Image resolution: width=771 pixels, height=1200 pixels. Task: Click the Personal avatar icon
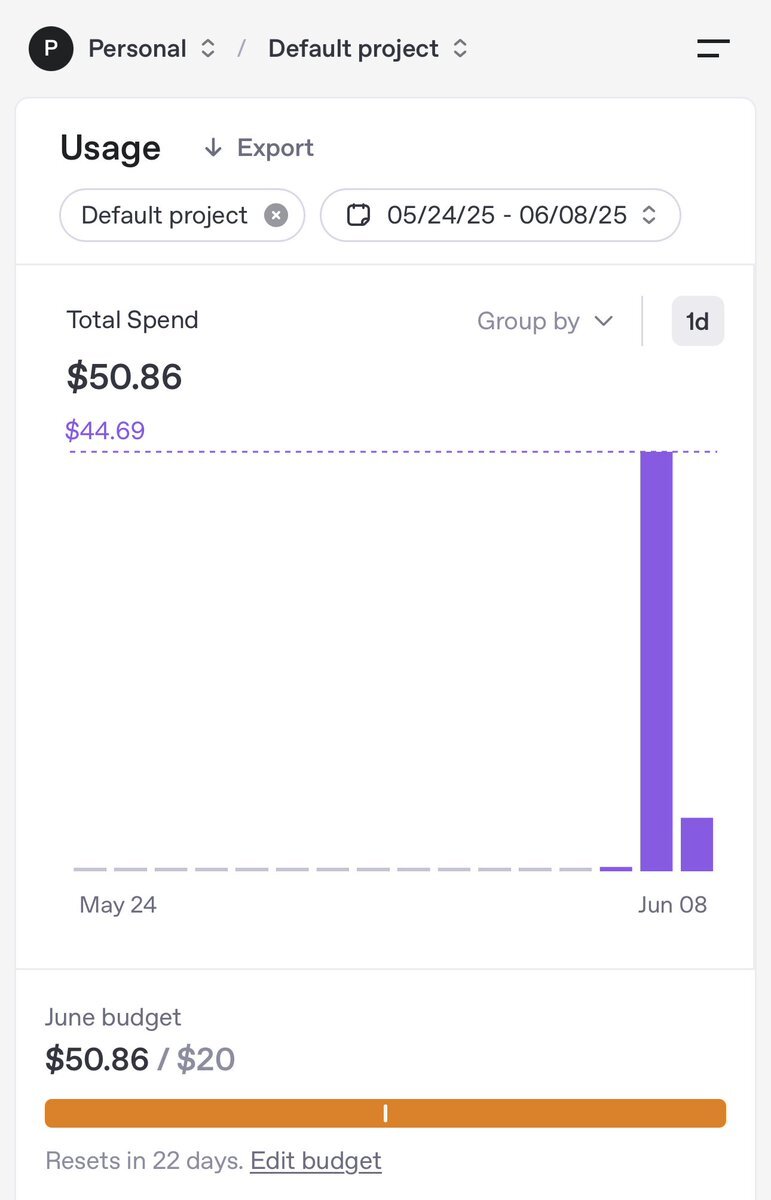[x=51, y=48]
